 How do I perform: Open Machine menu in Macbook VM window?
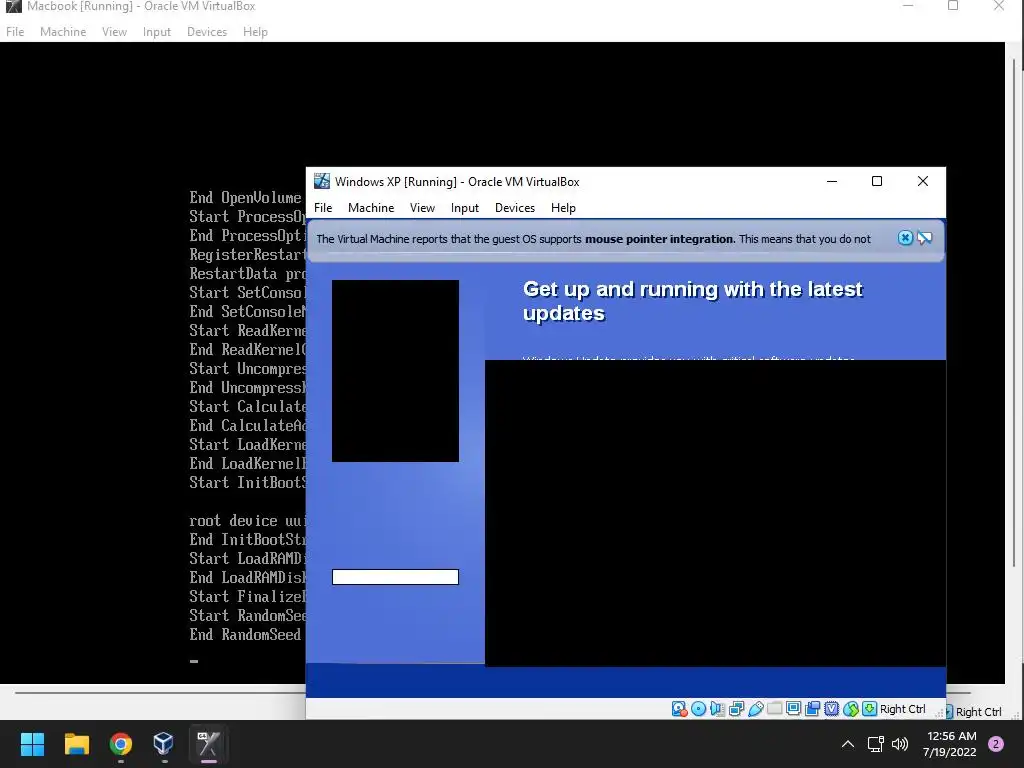63,32
